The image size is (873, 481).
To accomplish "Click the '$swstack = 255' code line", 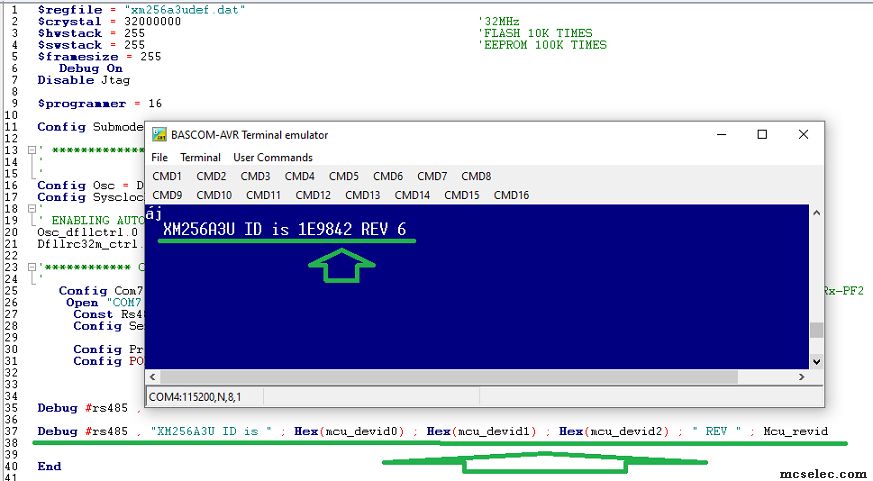I will point(91,45).
